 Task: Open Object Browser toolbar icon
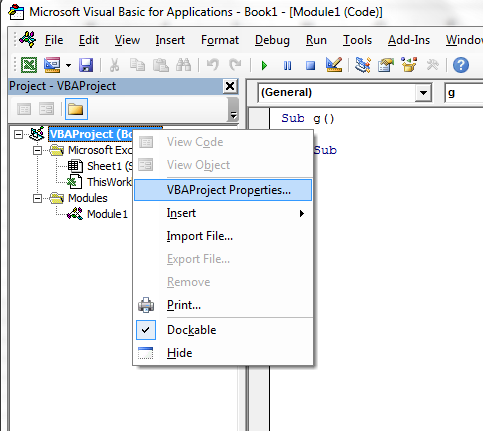[x=409, y=65]
